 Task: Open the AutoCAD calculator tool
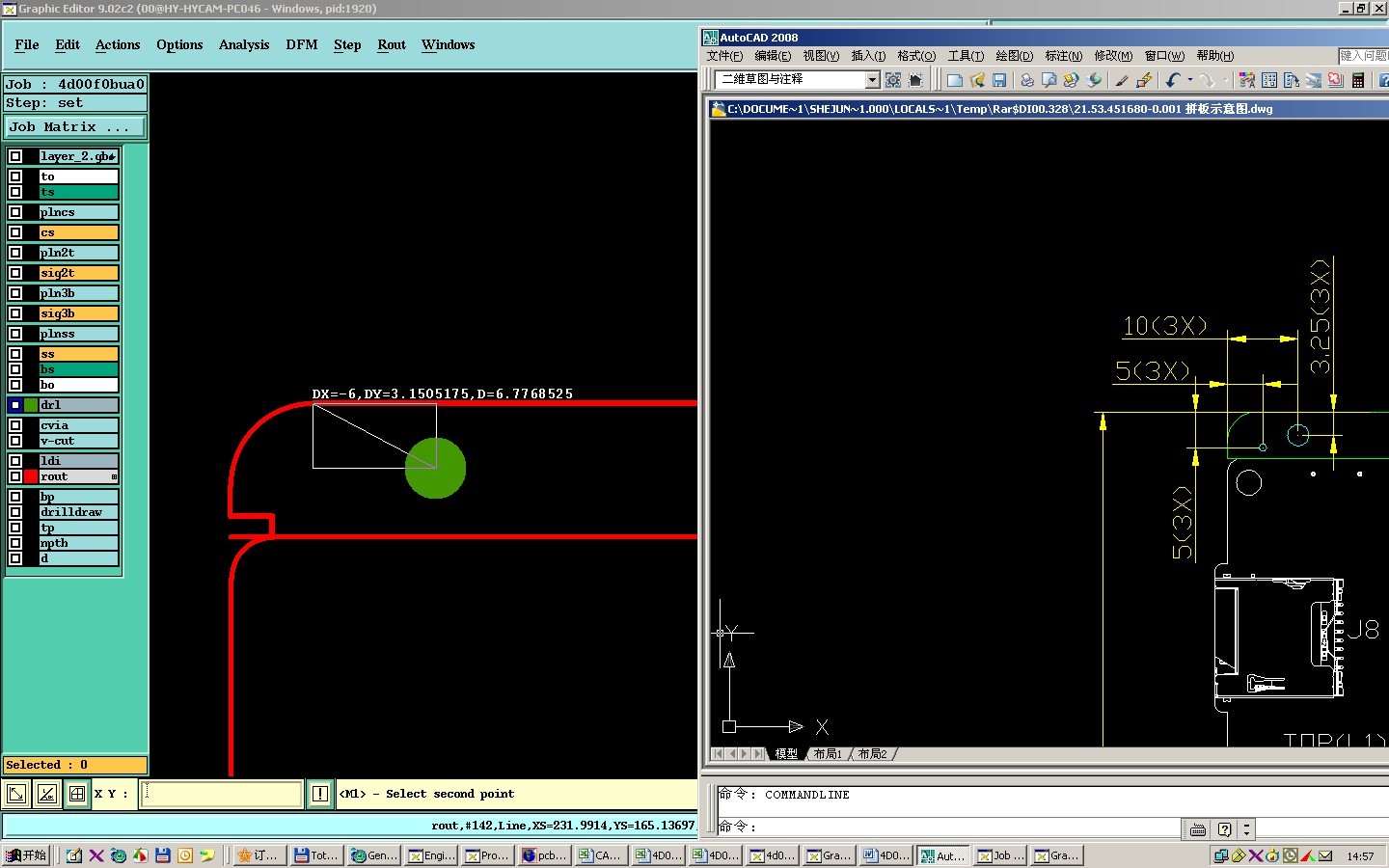tap(1358, 80)
